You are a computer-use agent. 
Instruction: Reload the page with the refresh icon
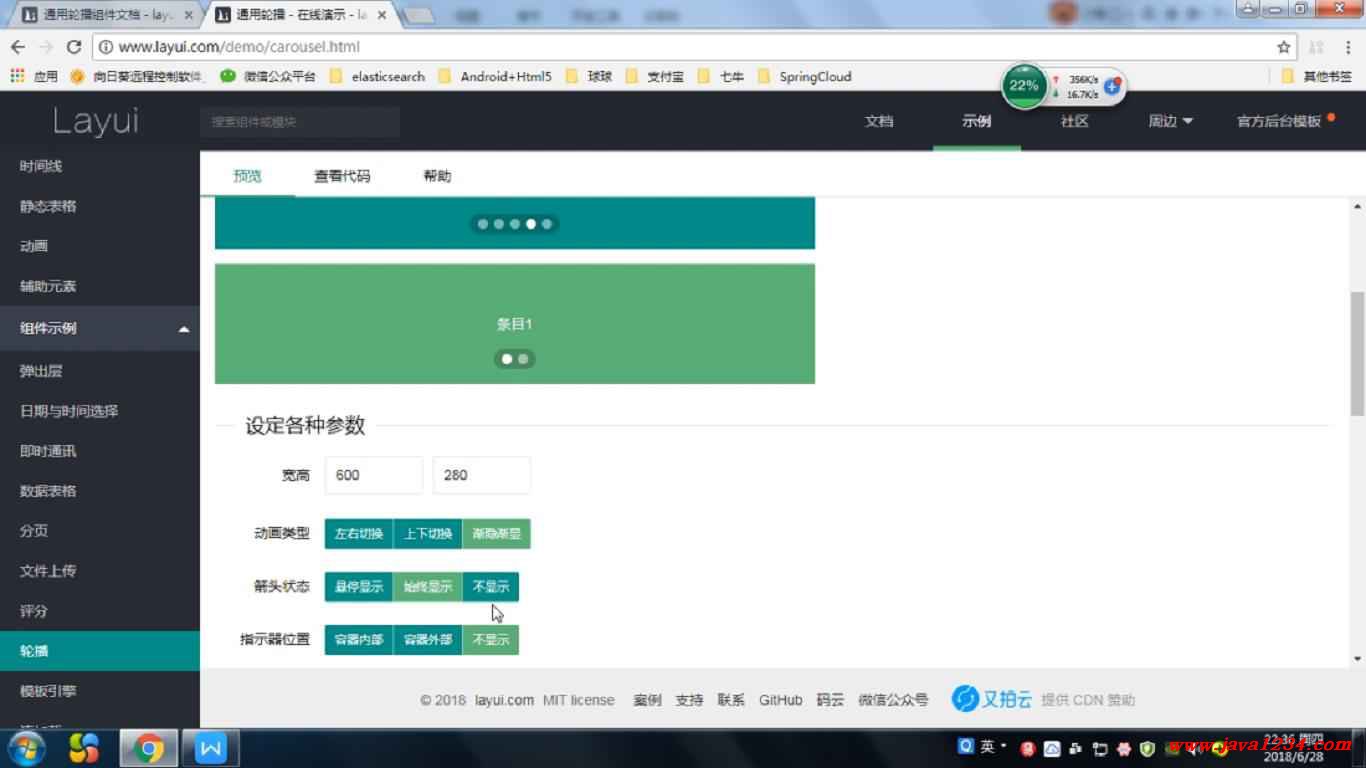[73, 47]
